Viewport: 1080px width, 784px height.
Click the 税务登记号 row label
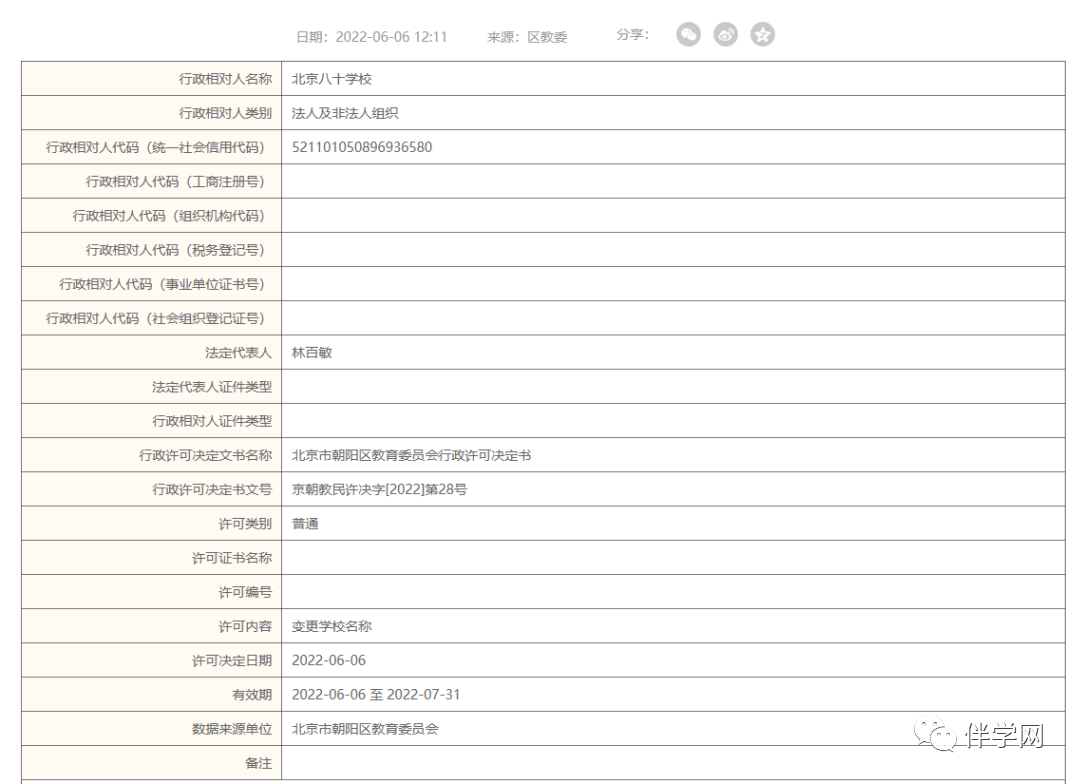coord(176,250)
